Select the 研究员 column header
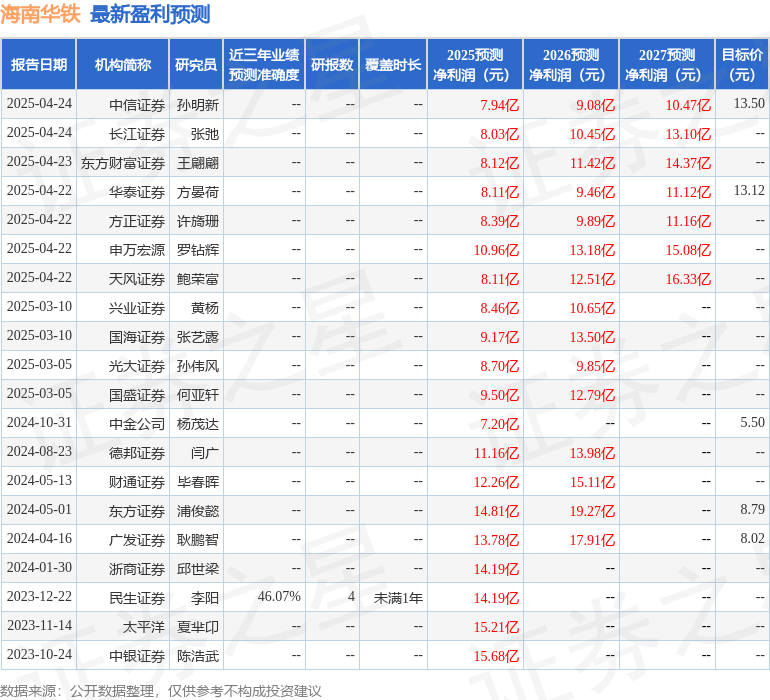Image resolution: width=770 pixels, height=700 pixels. pos(196,64)
